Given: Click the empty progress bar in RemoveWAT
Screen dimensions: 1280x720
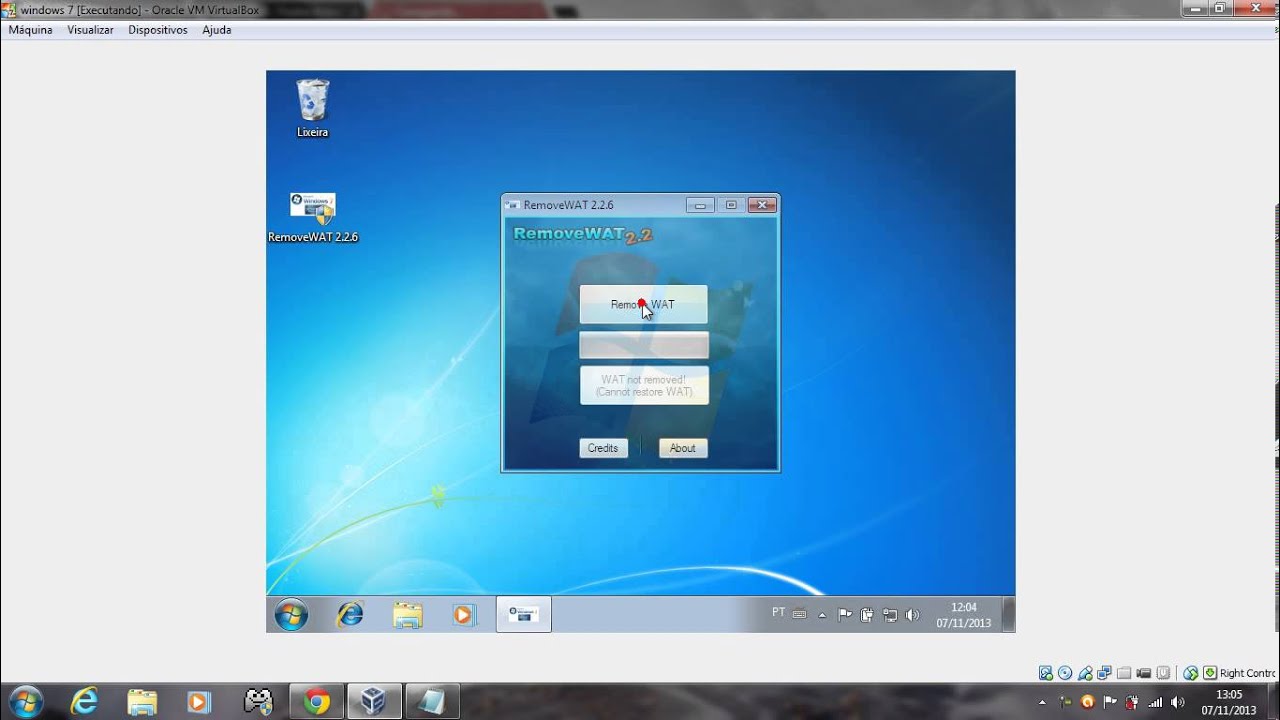Looking at the screenshot, I should click(644, 346).
